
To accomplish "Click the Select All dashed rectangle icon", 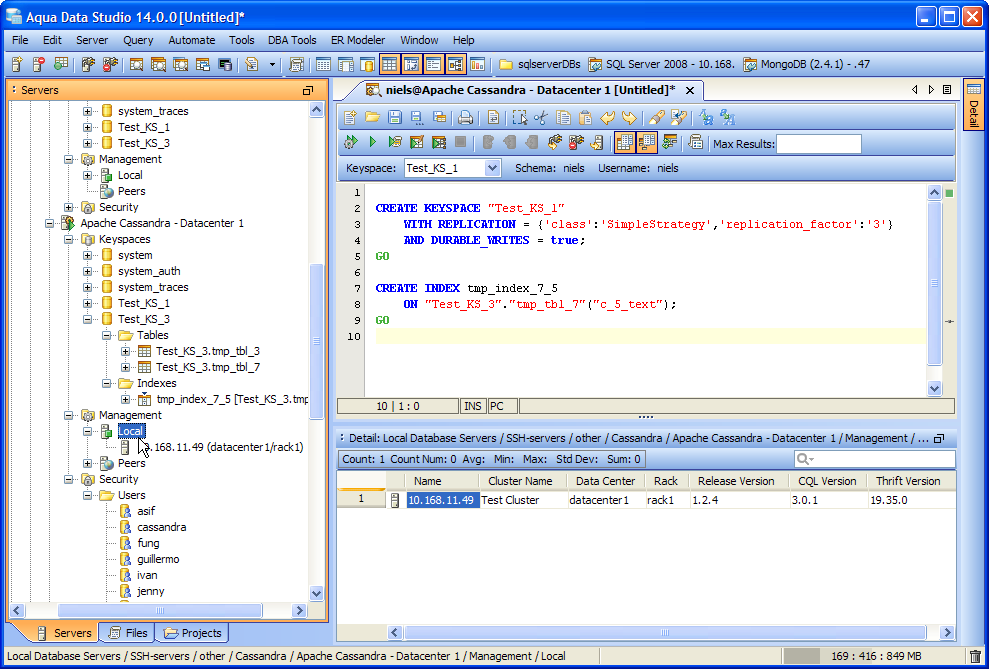I will pos(519,117).
